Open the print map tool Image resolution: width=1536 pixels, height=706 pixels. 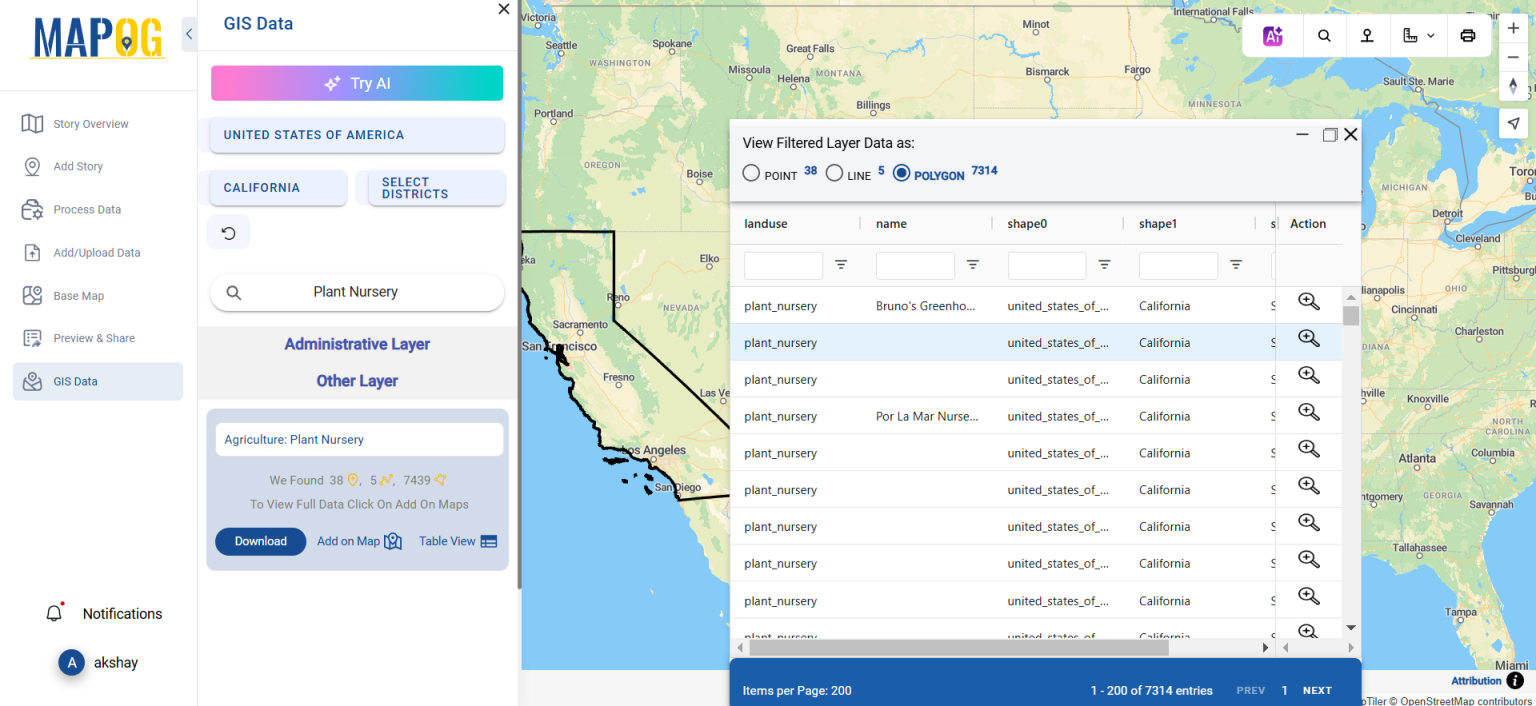tap(1467, 35)
